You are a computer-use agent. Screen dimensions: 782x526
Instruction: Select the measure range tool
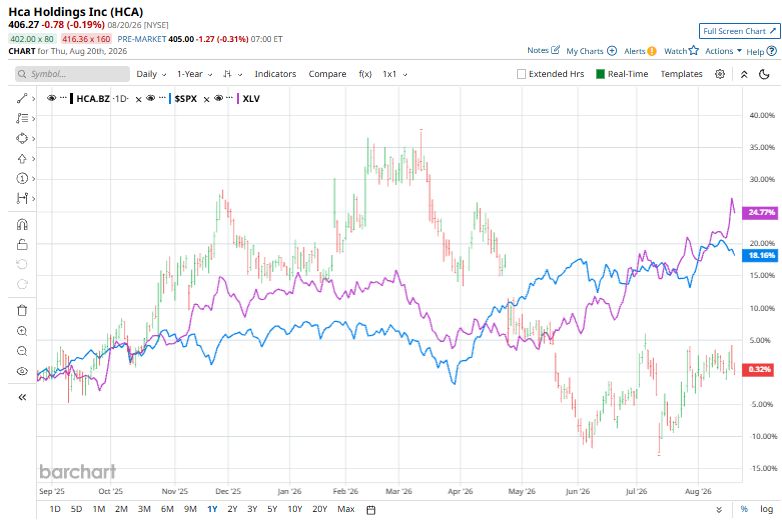pos(22,198)
